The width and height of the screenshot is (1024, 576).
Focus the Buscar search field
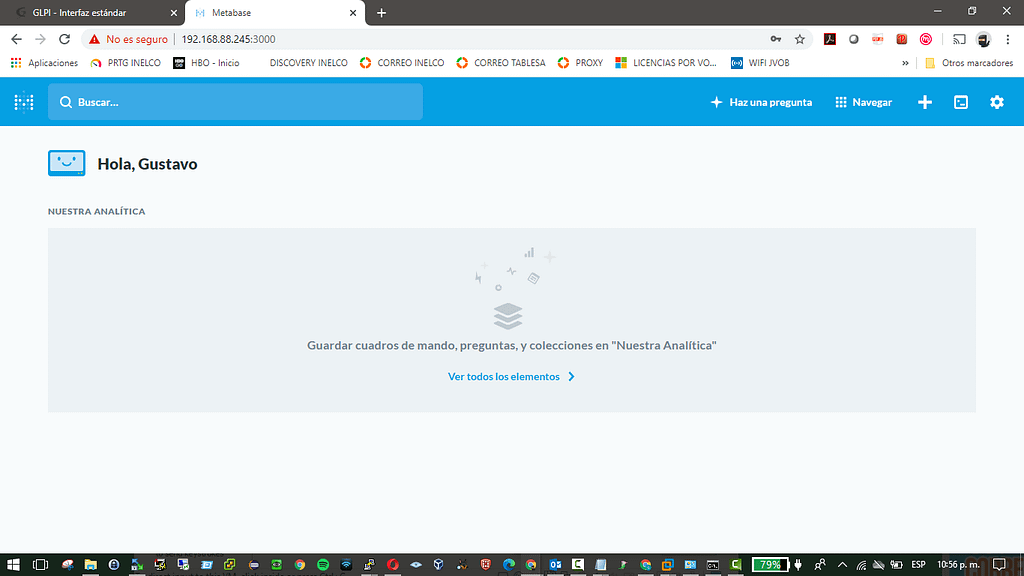coord(235,102)
